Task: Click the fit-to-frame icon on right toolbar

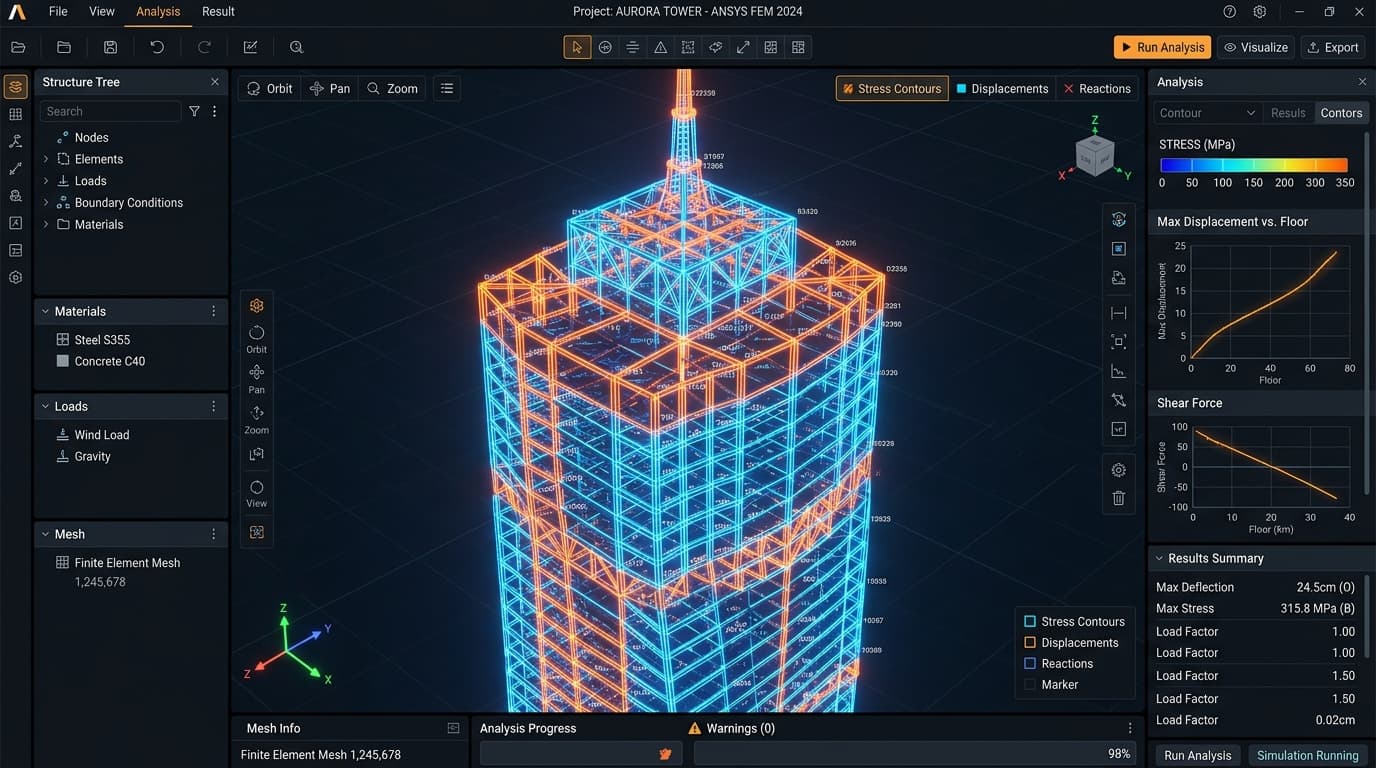Action: pos(1119,342)
